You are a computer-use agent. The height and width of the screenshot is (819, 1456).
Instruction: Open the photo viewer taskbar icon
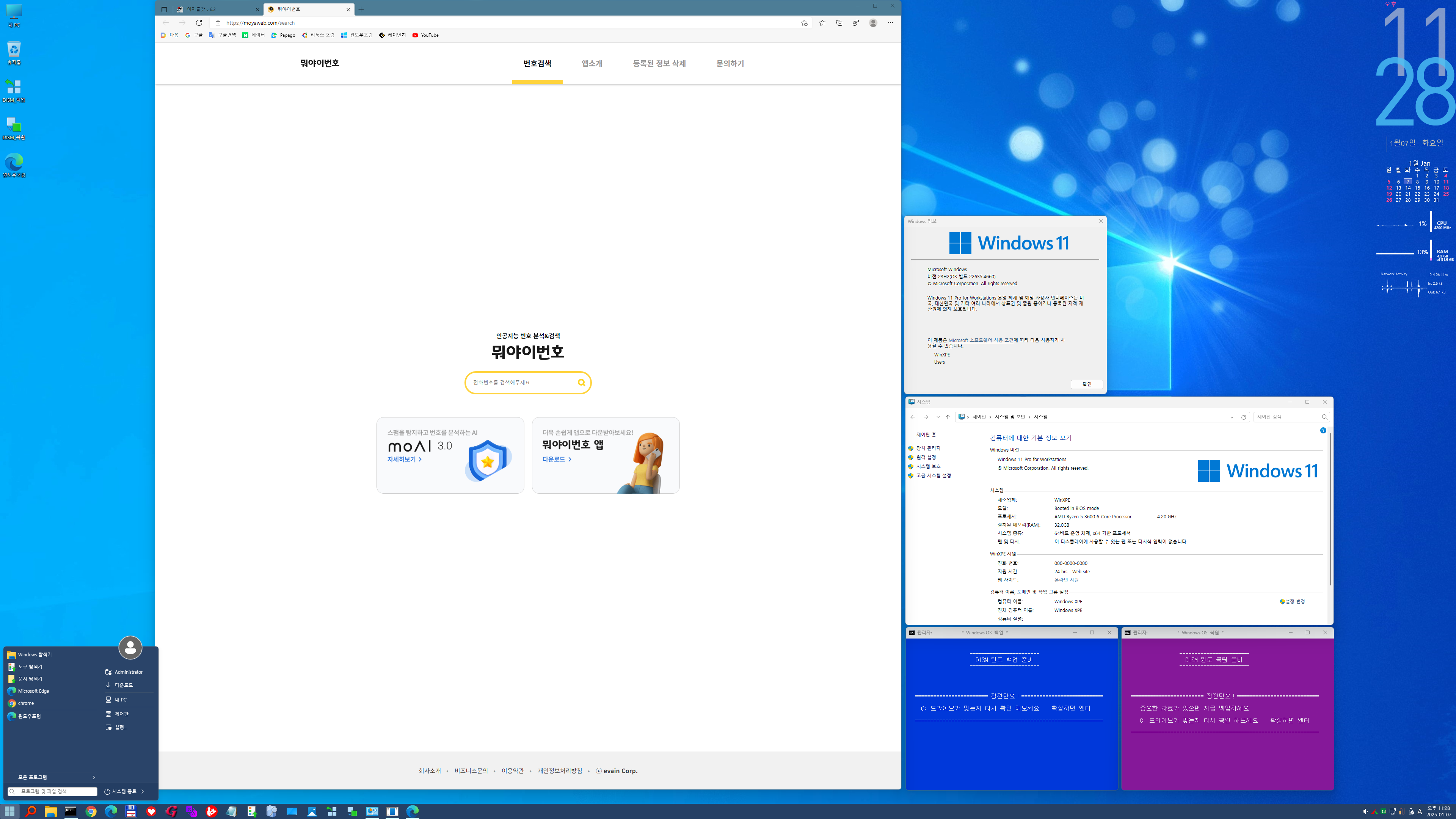(312, 811)
